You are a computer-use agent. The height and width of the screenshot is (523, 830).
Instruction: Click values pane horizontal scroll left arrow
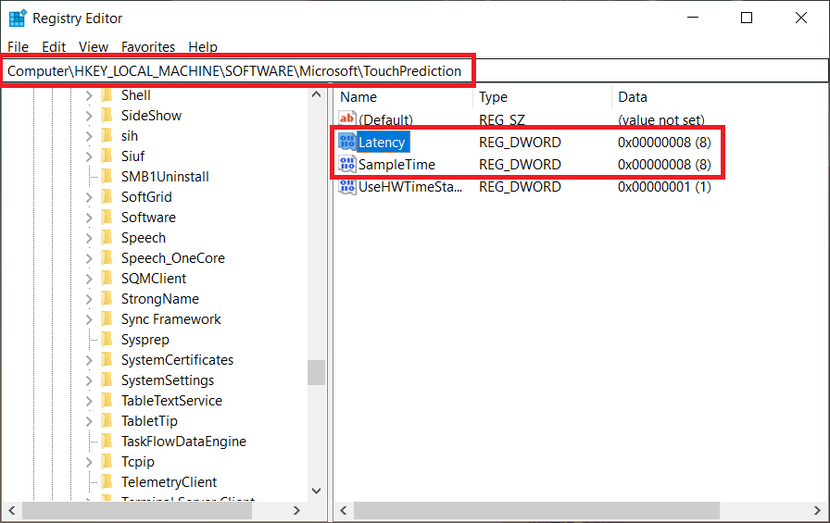344,510
